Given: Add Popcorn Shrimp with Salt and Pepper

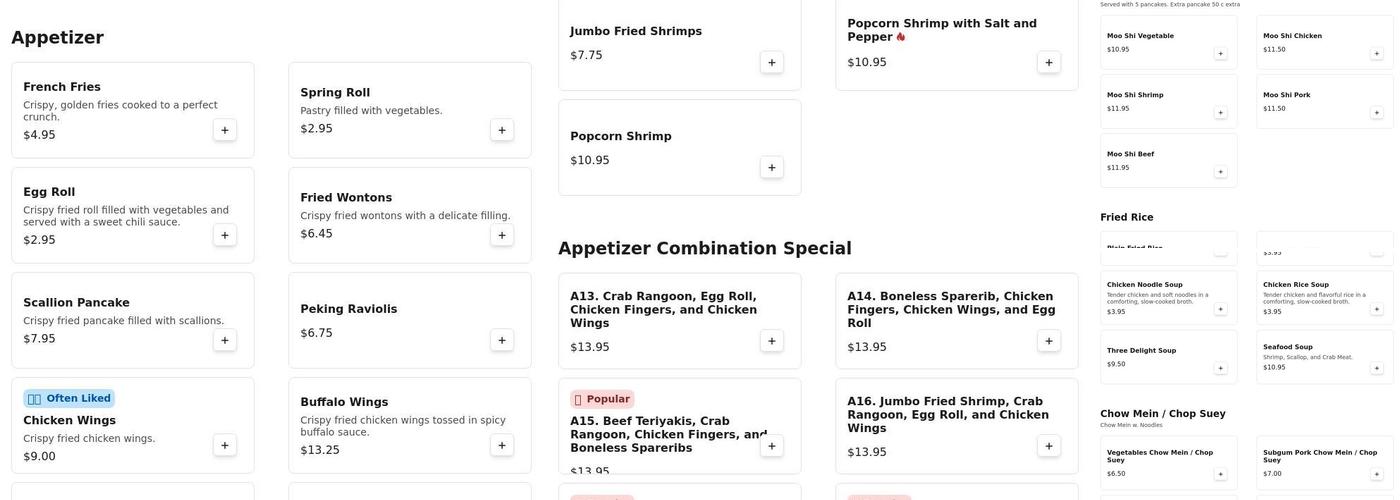Looking at the screenshot, I should point(1049,62).
